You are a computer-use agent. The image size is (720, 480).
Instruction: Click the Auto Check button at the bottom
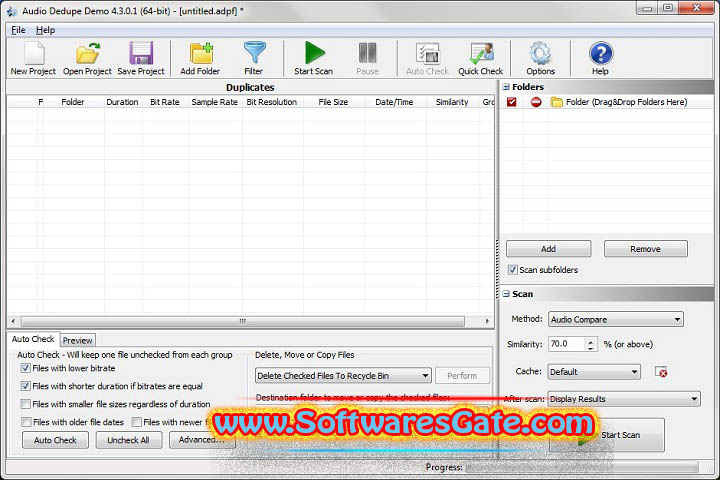click(55, 440)
